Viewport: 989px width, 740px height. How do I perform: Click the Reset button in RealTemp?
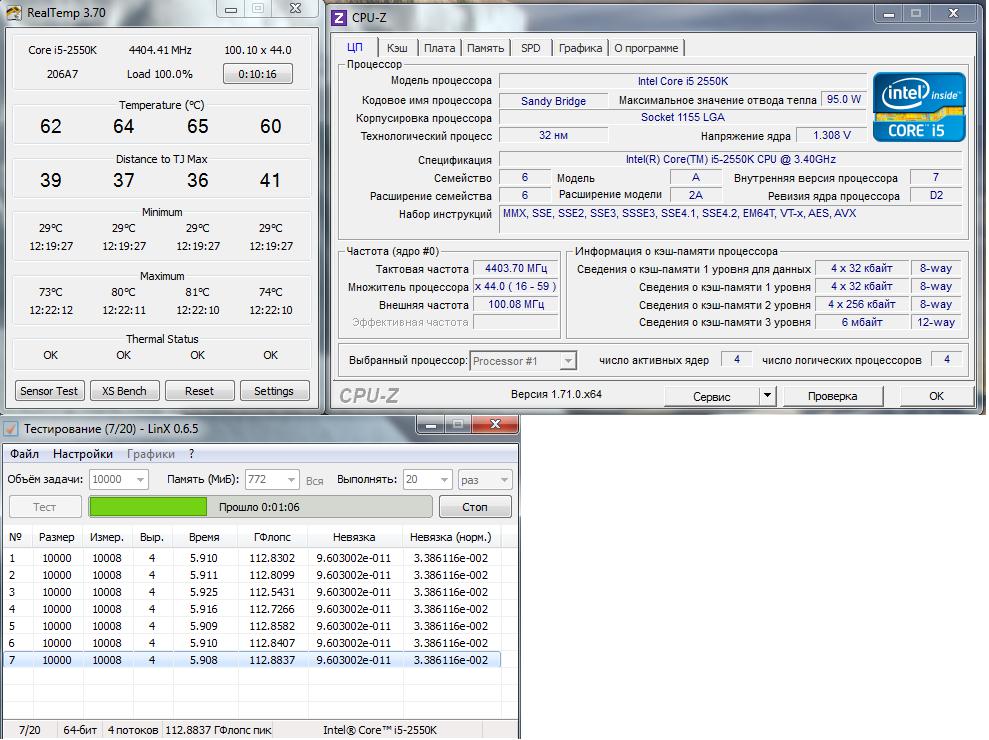click(x=199, y=391)
